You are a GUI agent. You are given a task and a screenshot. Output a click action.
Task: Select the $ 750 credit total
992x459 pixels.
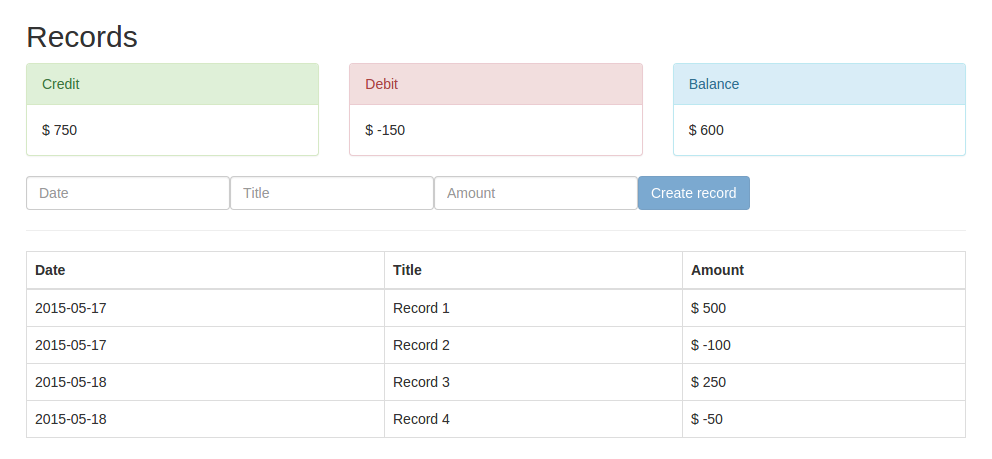click(60, 130)
